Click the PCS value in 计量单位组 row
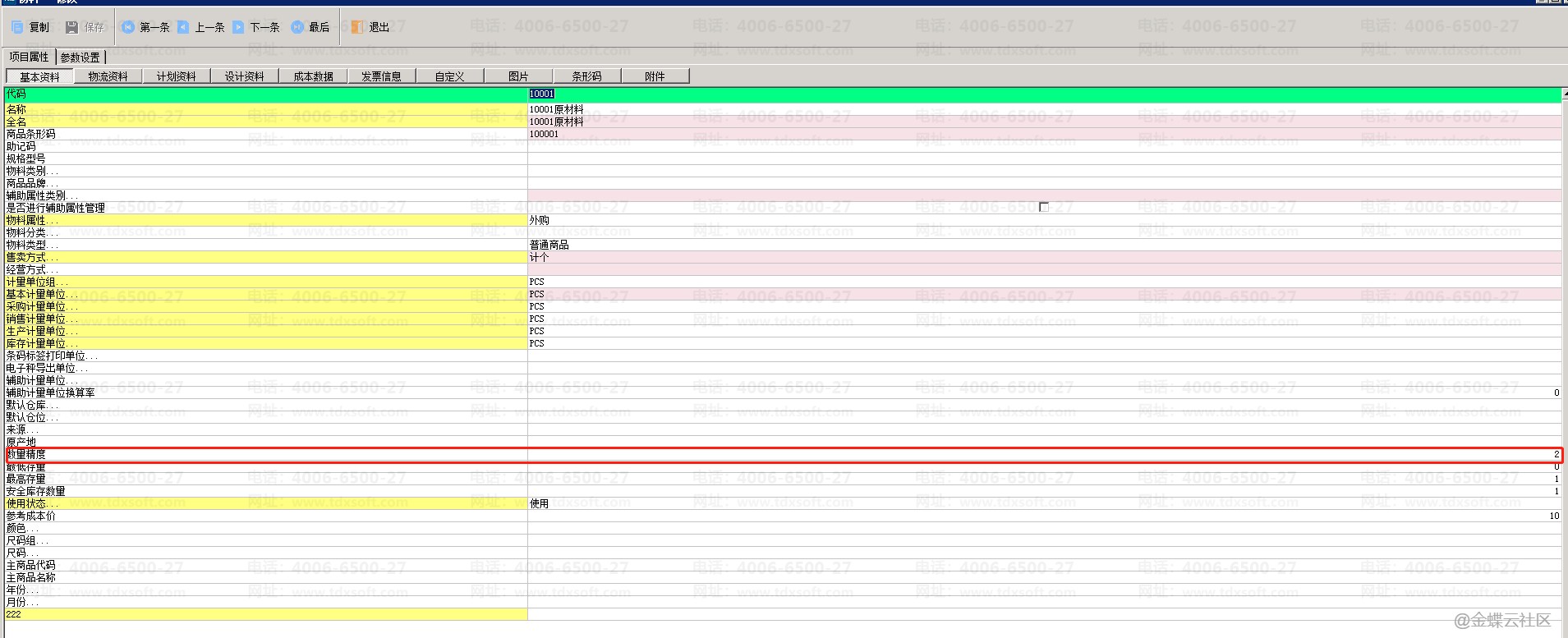Viewport: 1568px width, 638px height. pyautogui.click(x=537, y=282)
